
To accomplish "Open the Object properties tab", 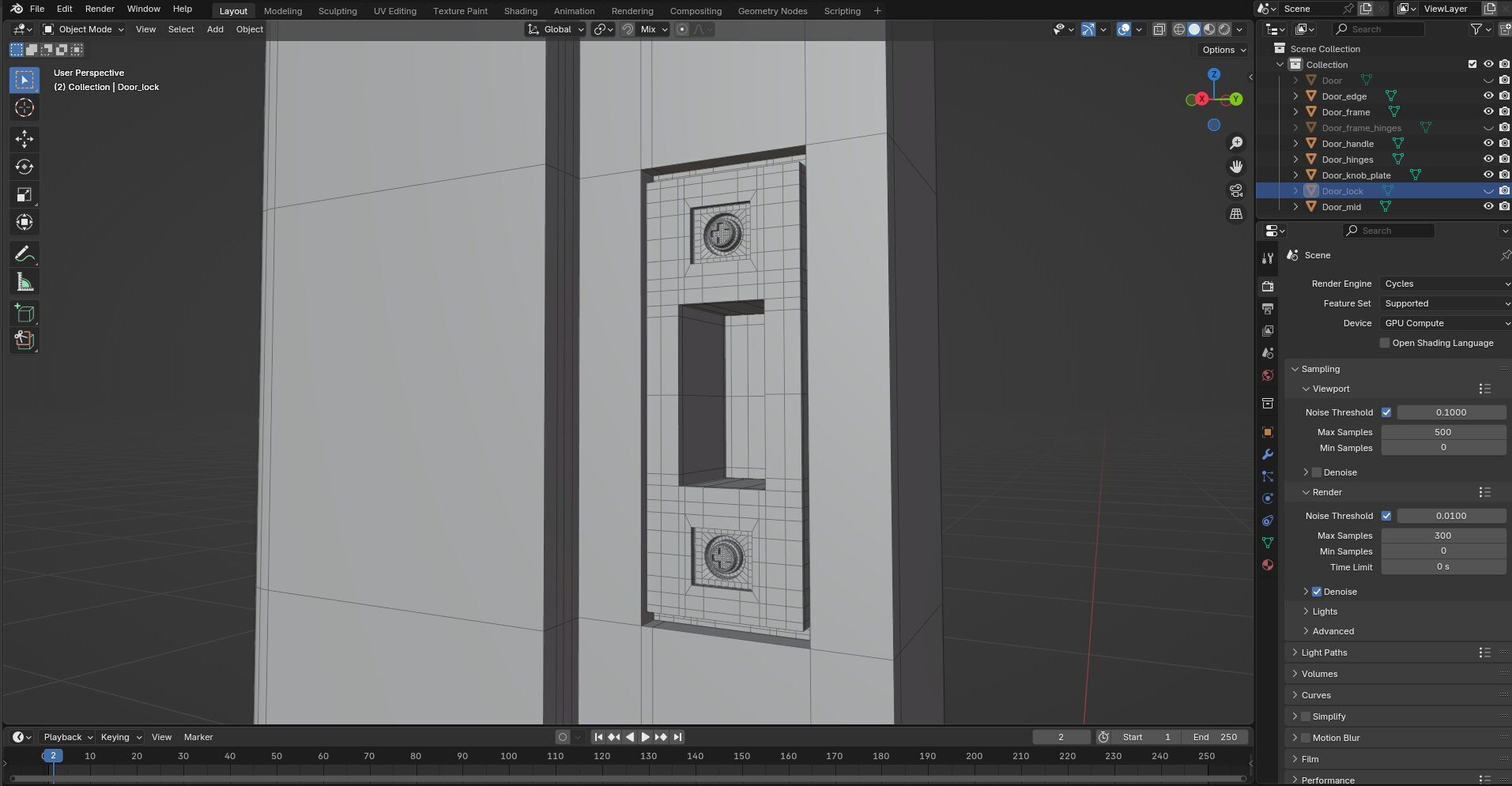I will (x=1268, y=432).
